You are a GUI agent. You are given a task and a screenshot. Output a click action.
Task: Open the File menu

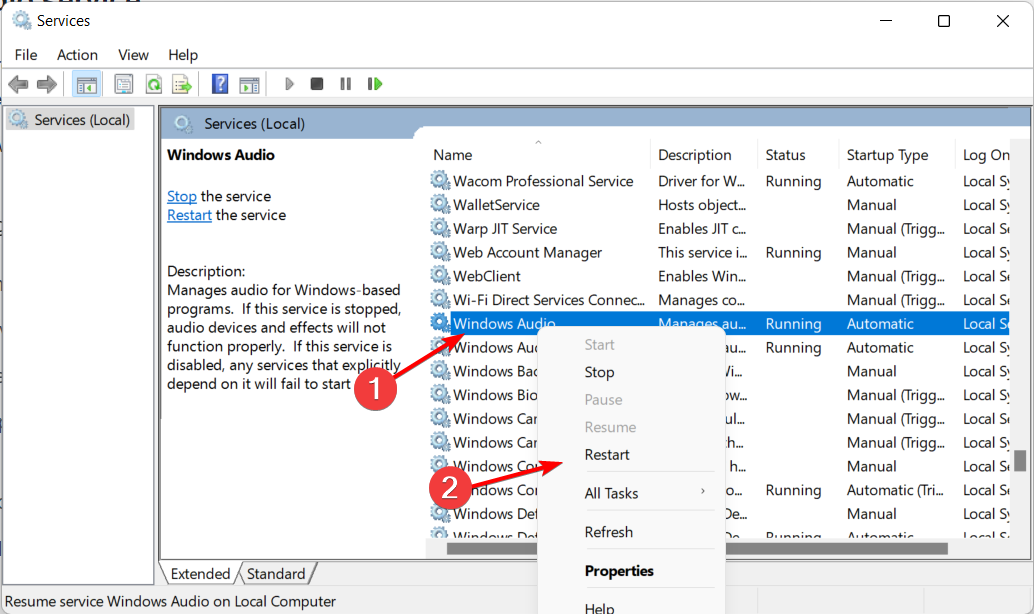coord(26,55)
